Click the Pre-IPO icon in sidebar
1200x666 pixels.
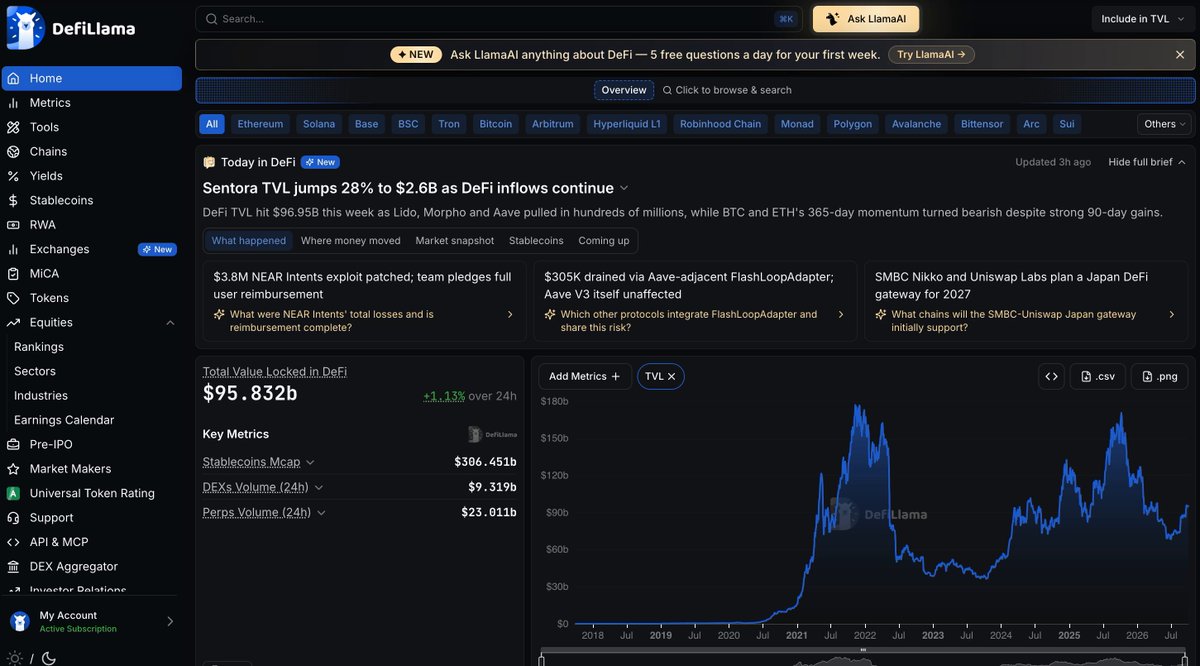(x=13, y=444)
